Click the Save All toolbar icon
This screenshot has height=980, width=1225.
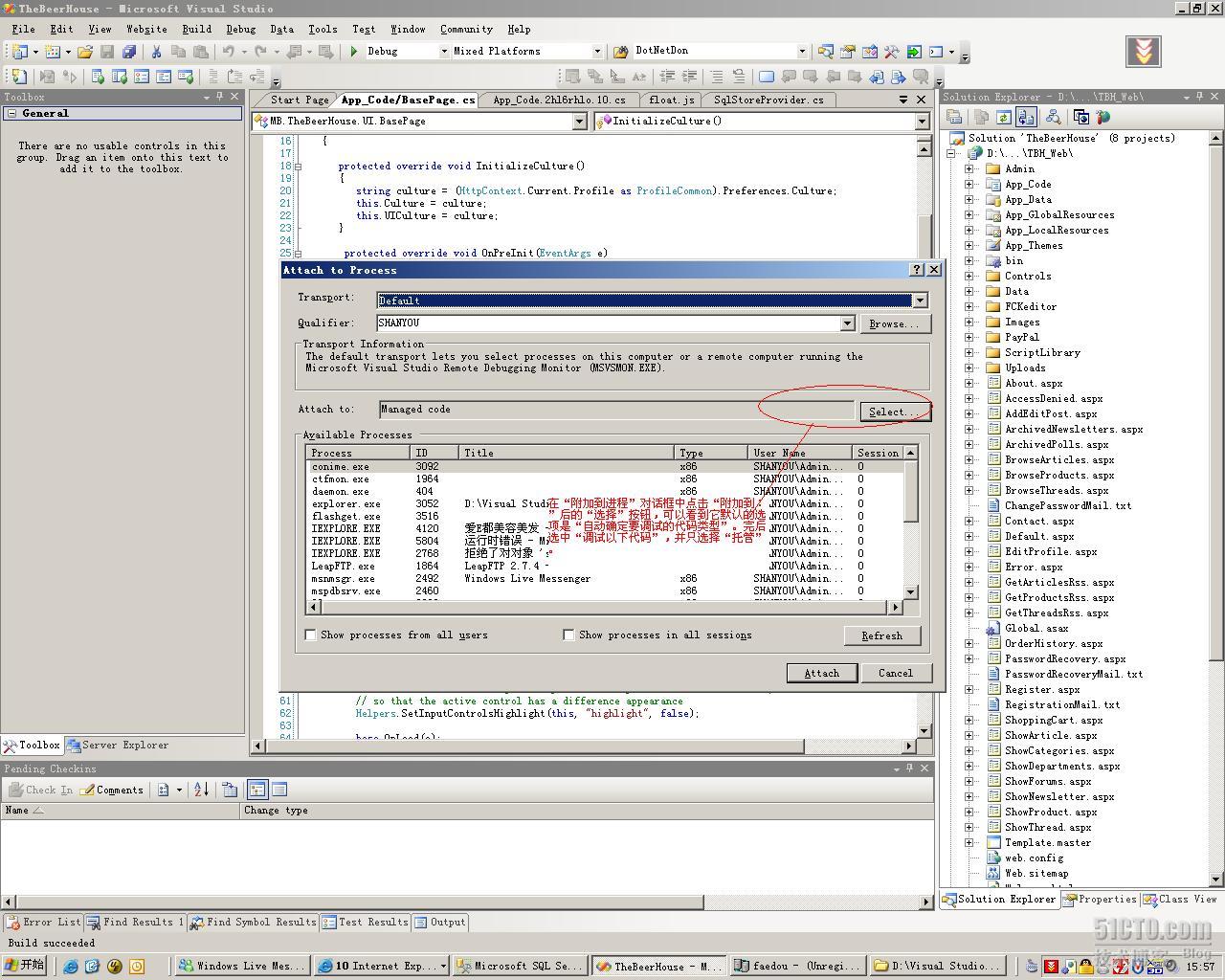[128, 51]
